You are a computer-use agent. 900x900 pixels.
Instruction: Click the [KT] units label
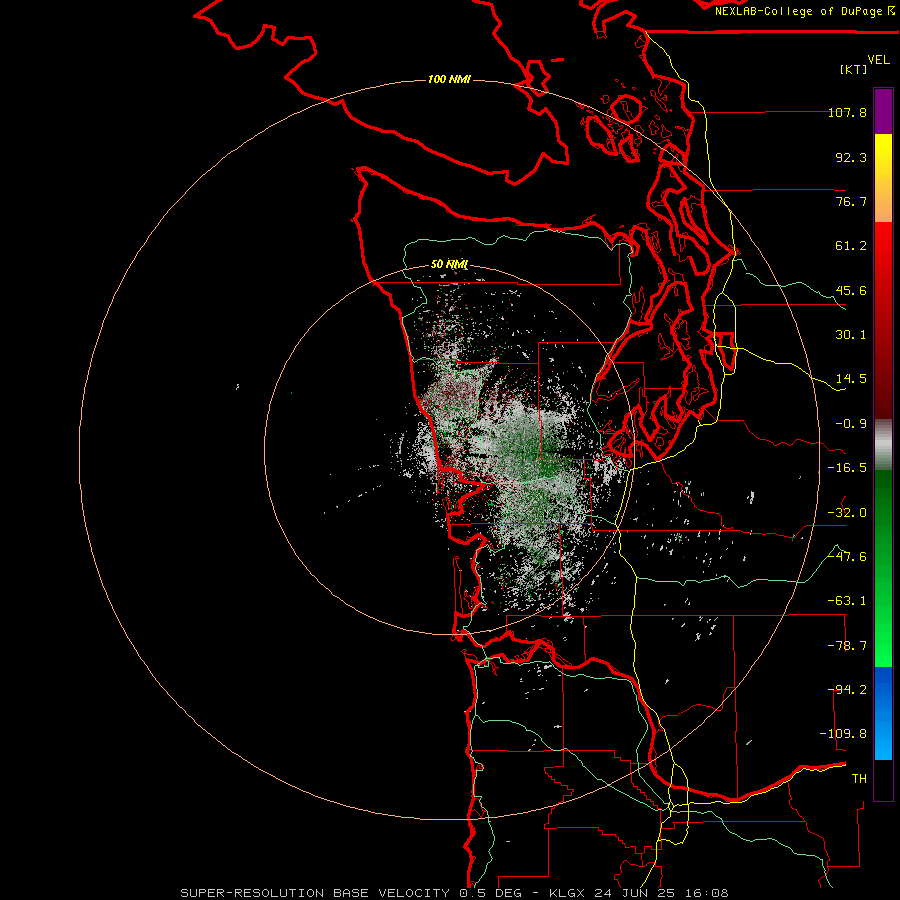coord(854,69)
